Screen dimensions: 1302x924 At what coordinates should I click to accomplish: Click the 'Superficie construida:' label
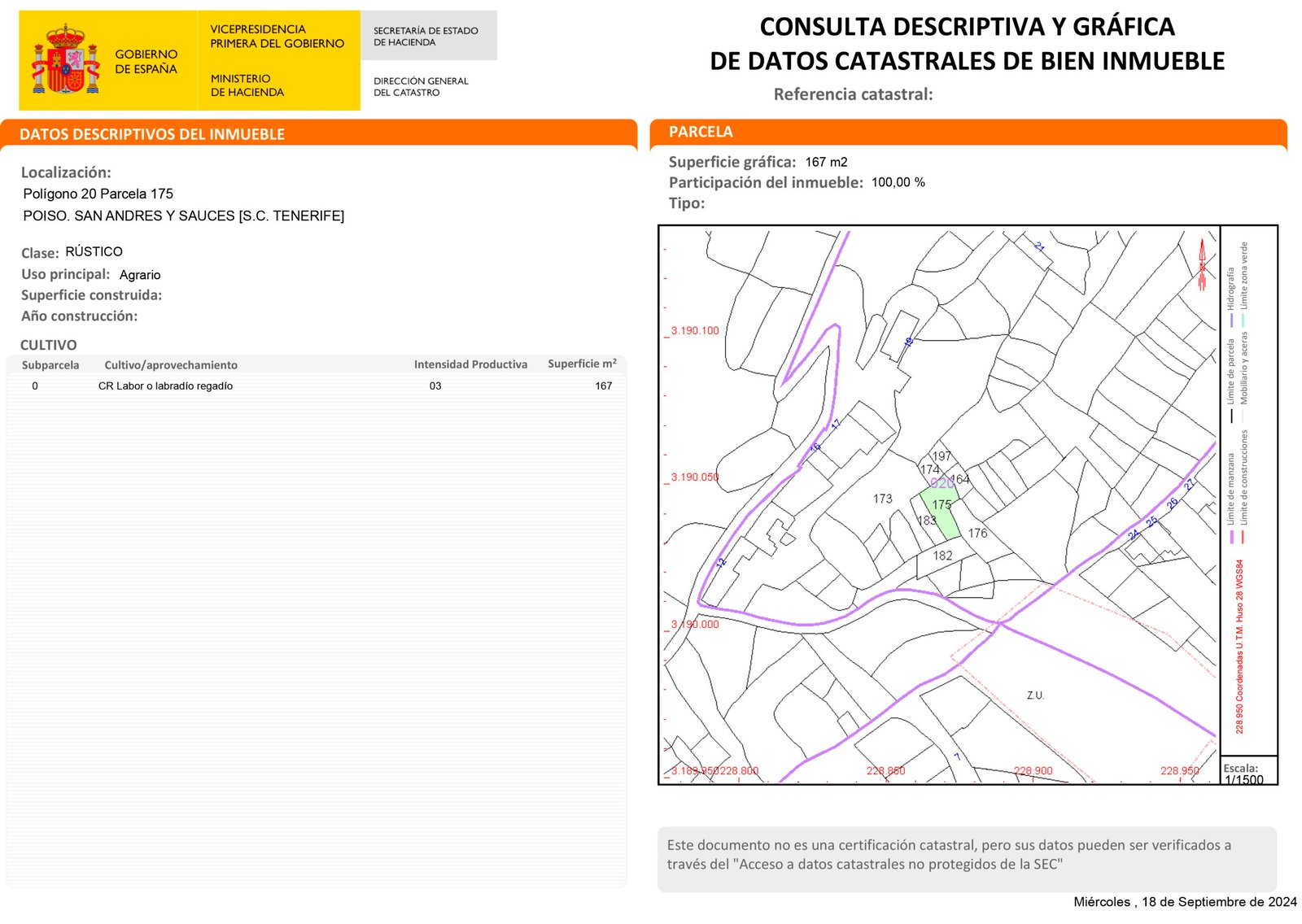point(91,295)
